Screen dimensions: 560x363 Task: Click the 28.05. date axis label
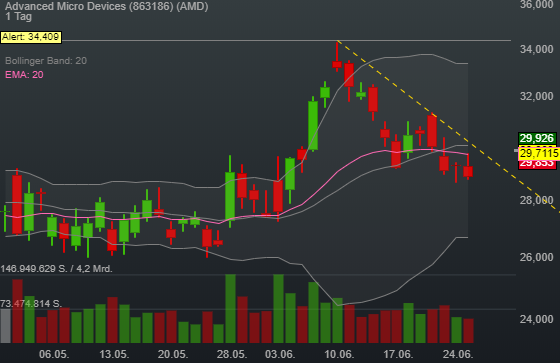[232, 354]
